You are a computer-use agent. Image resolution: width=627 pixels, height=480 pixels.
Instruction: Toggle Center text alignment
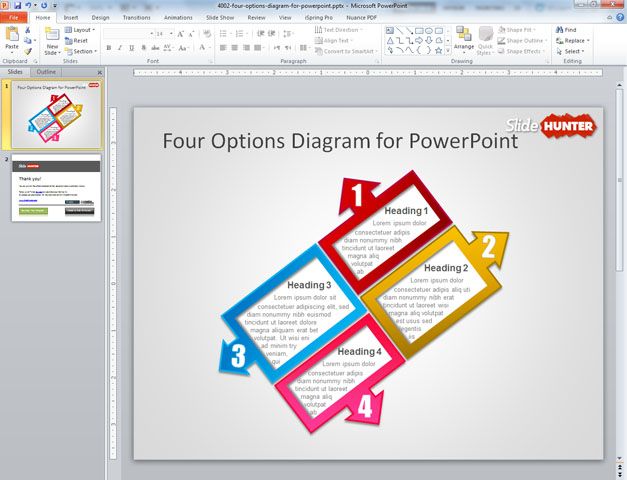coord(234,48)
